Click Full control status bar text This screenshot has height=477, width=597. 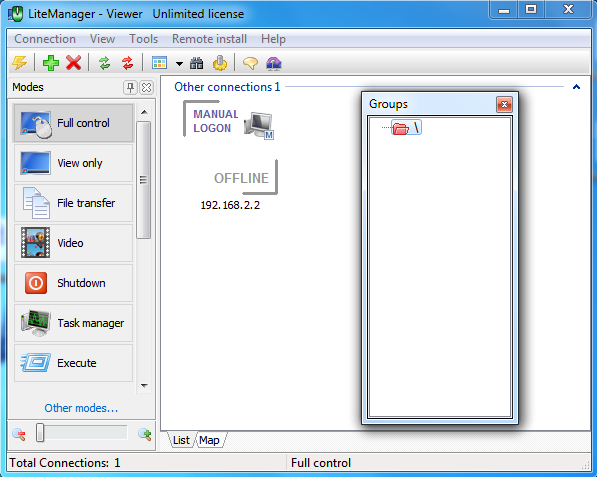[321, 463]
